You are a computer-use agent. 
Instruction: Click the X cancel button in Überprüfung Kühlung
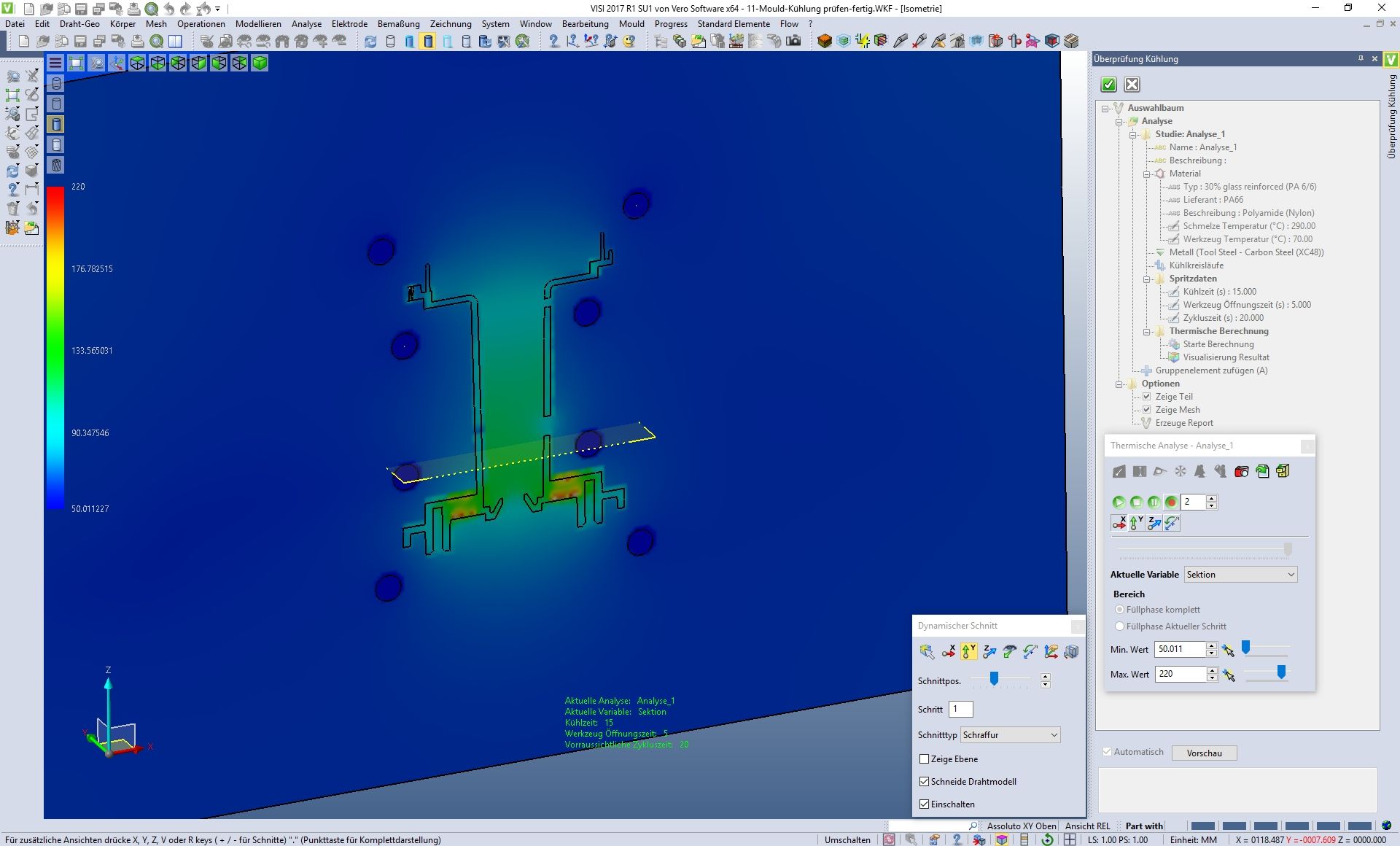click(1132, 85)
